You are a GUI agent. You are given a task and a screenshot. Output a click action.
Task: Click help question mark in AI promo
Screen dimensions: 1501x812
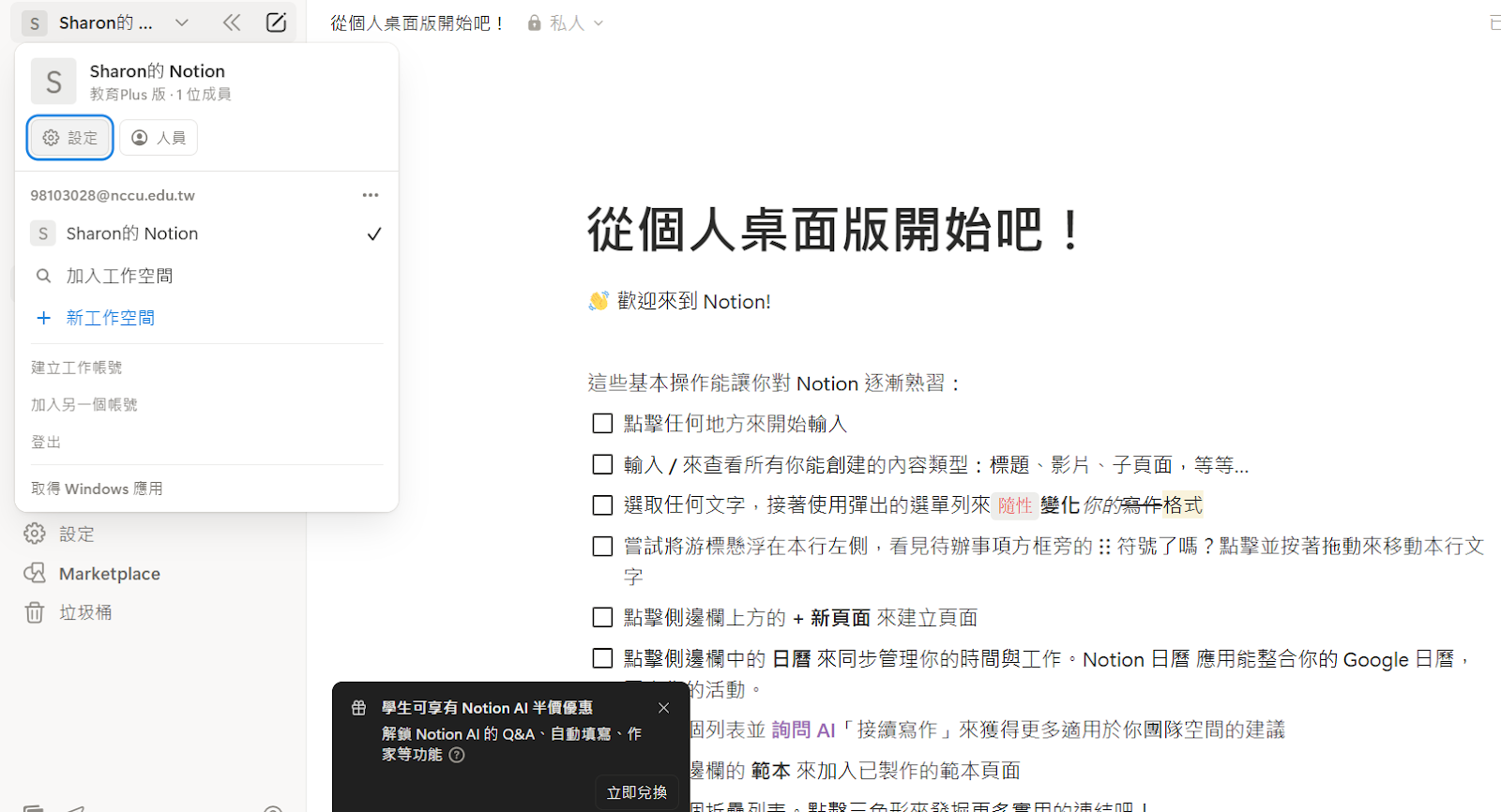click(x=457, y=755)
